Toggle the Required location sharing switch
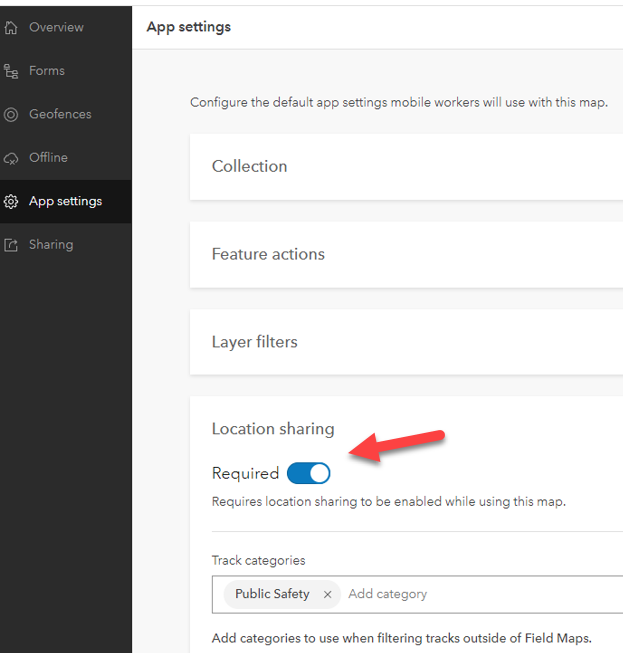 [x=308, y=473]
